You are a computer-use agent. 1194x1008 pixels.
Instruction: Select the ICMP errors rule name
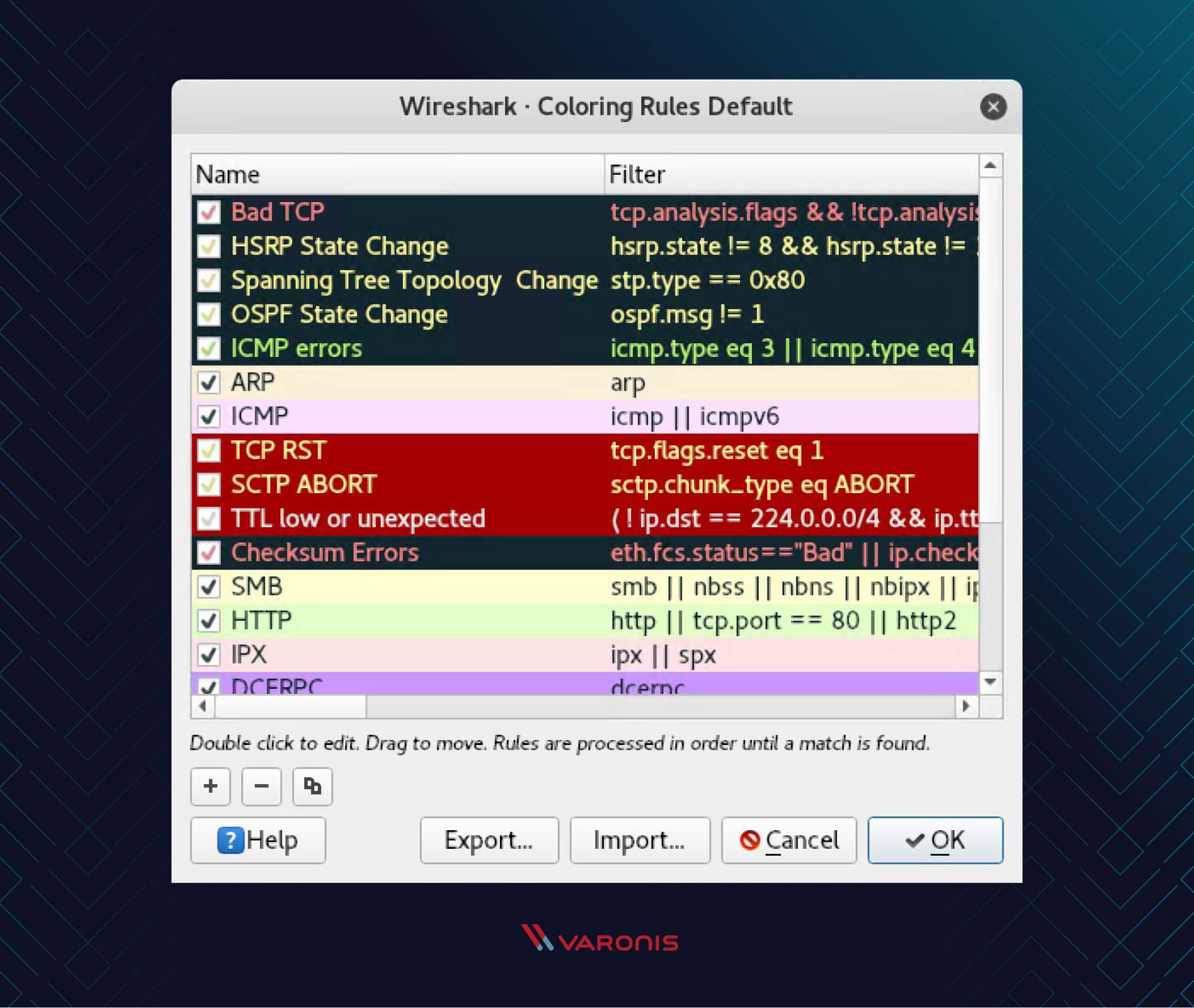coord(296,348)
